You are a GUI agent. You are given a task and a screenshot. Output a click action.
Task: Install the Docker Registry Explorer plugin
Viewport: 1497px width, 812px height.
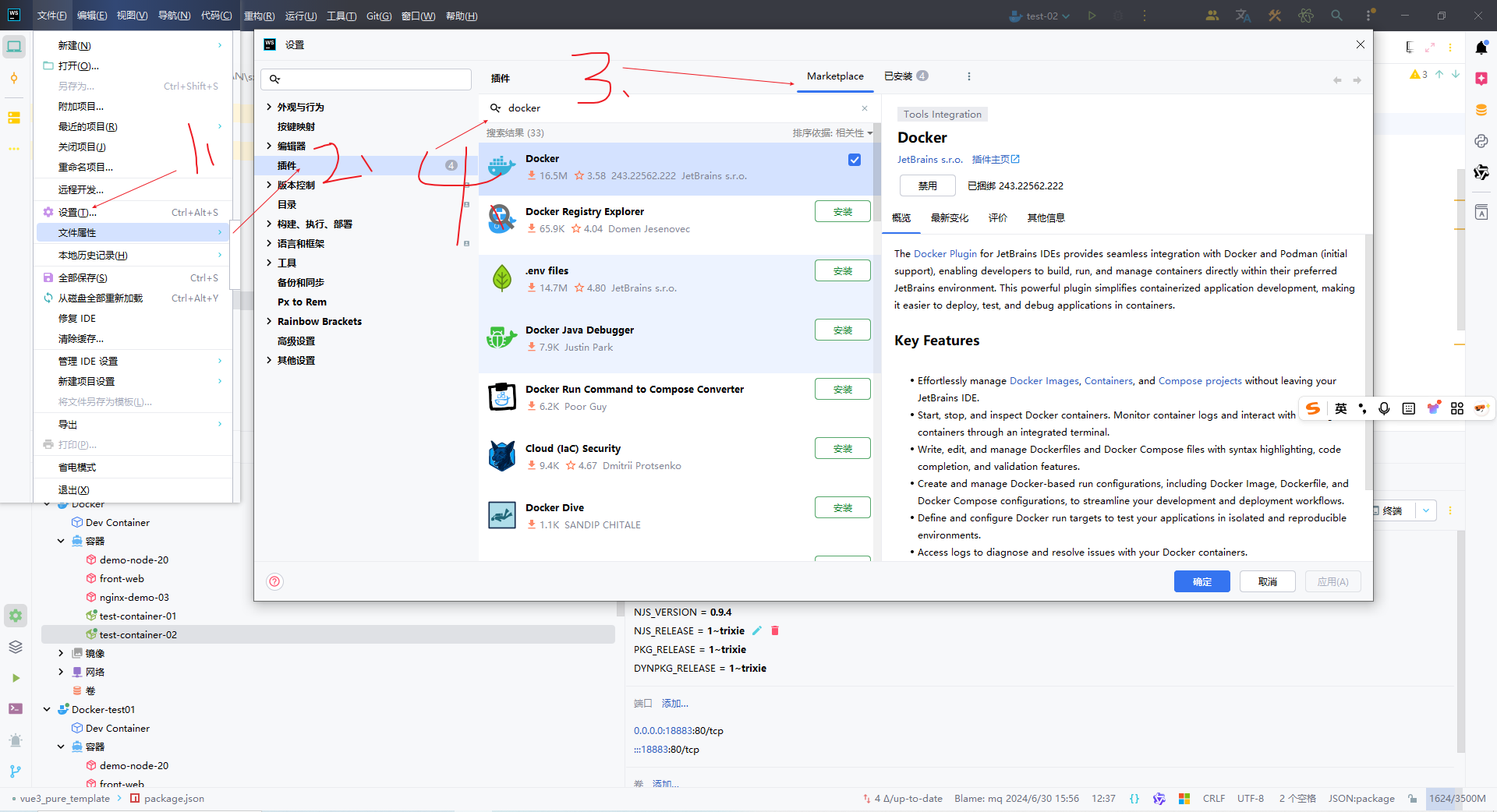click(x=843, y=212)
